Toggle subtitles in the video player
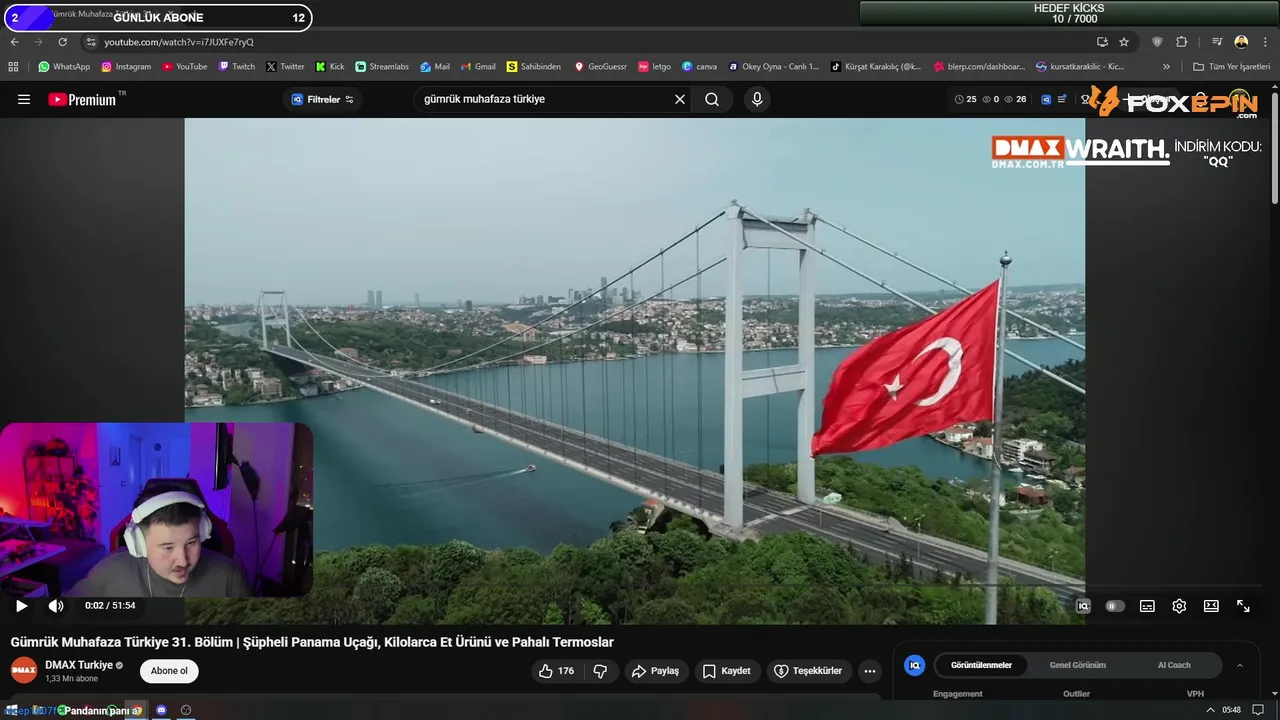1280x720 pixels. click(x=1147, y=606)
